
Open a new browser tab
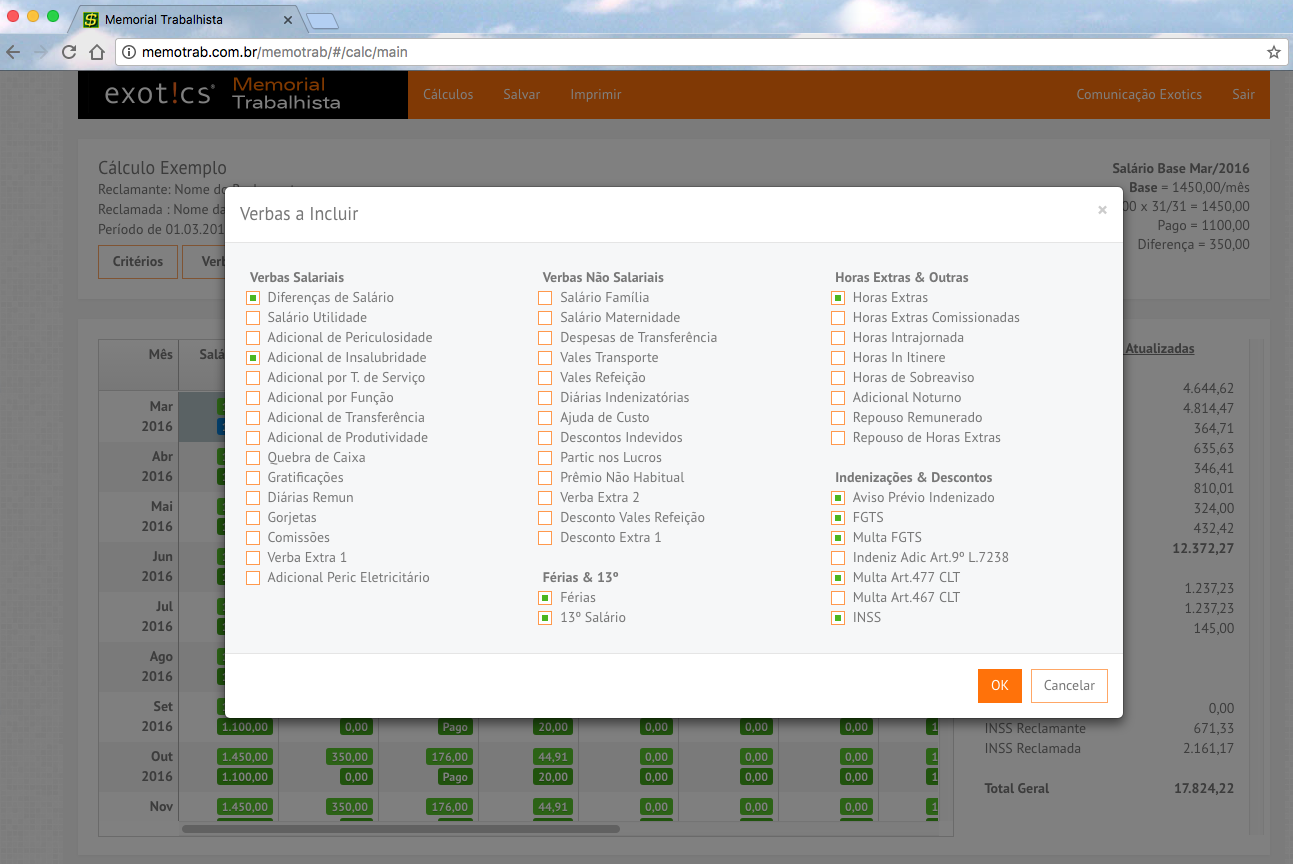(x=322, y=20)
